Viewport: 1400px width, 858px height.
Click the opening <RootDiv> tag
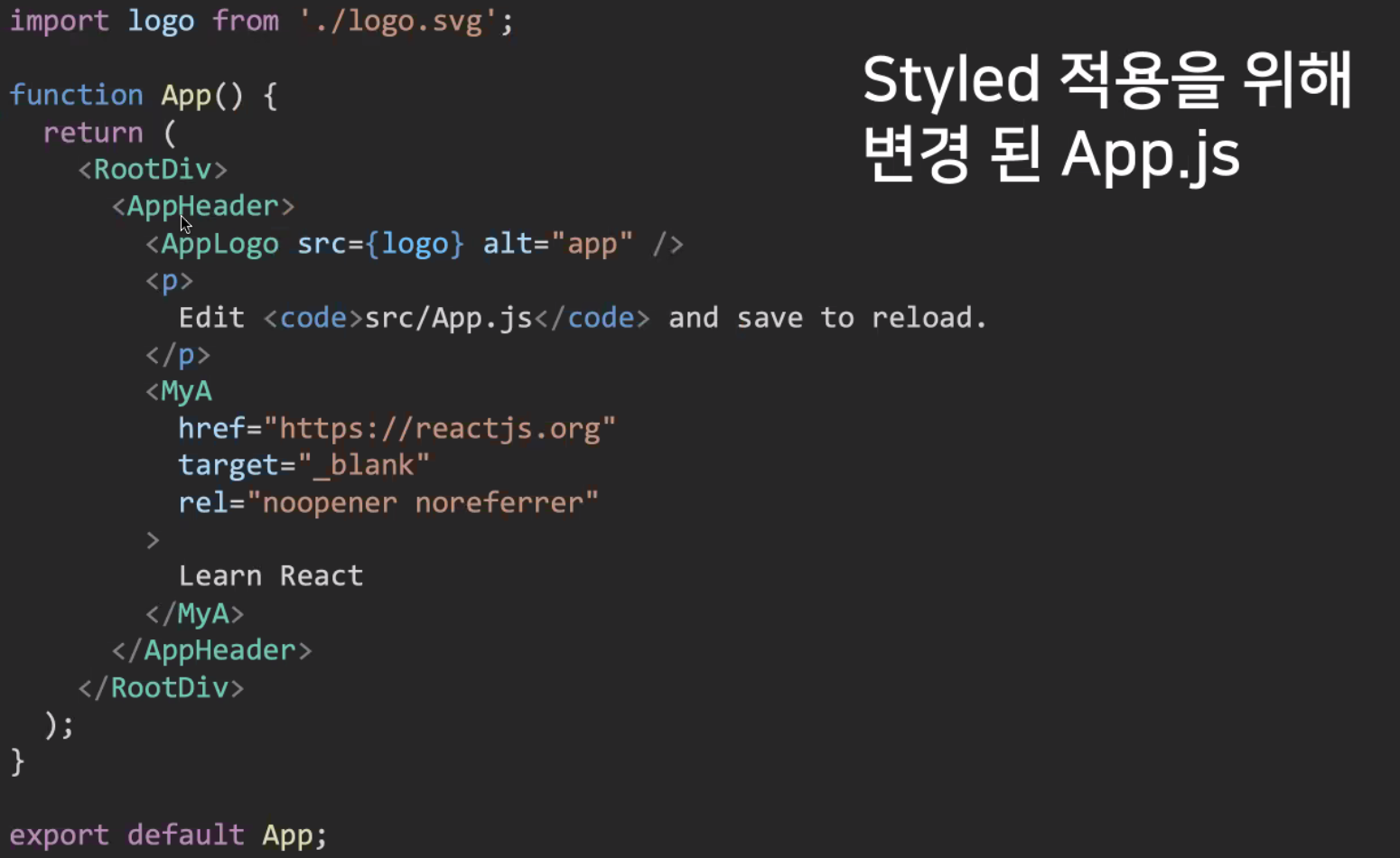click(x=153, y=169)
